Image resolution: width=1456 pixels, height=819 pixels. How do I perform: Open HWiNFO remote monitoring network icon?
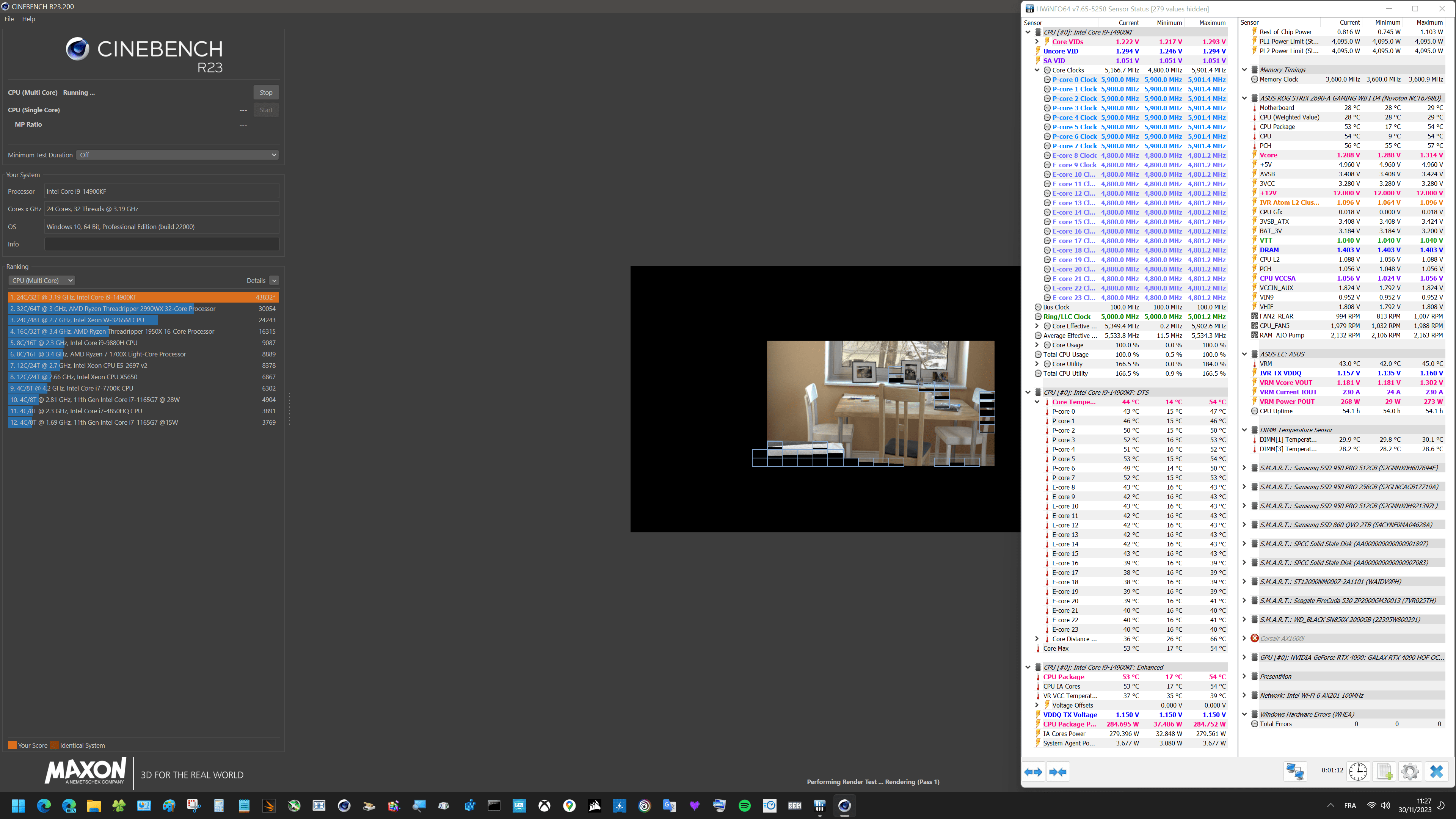pos(1295,772)
